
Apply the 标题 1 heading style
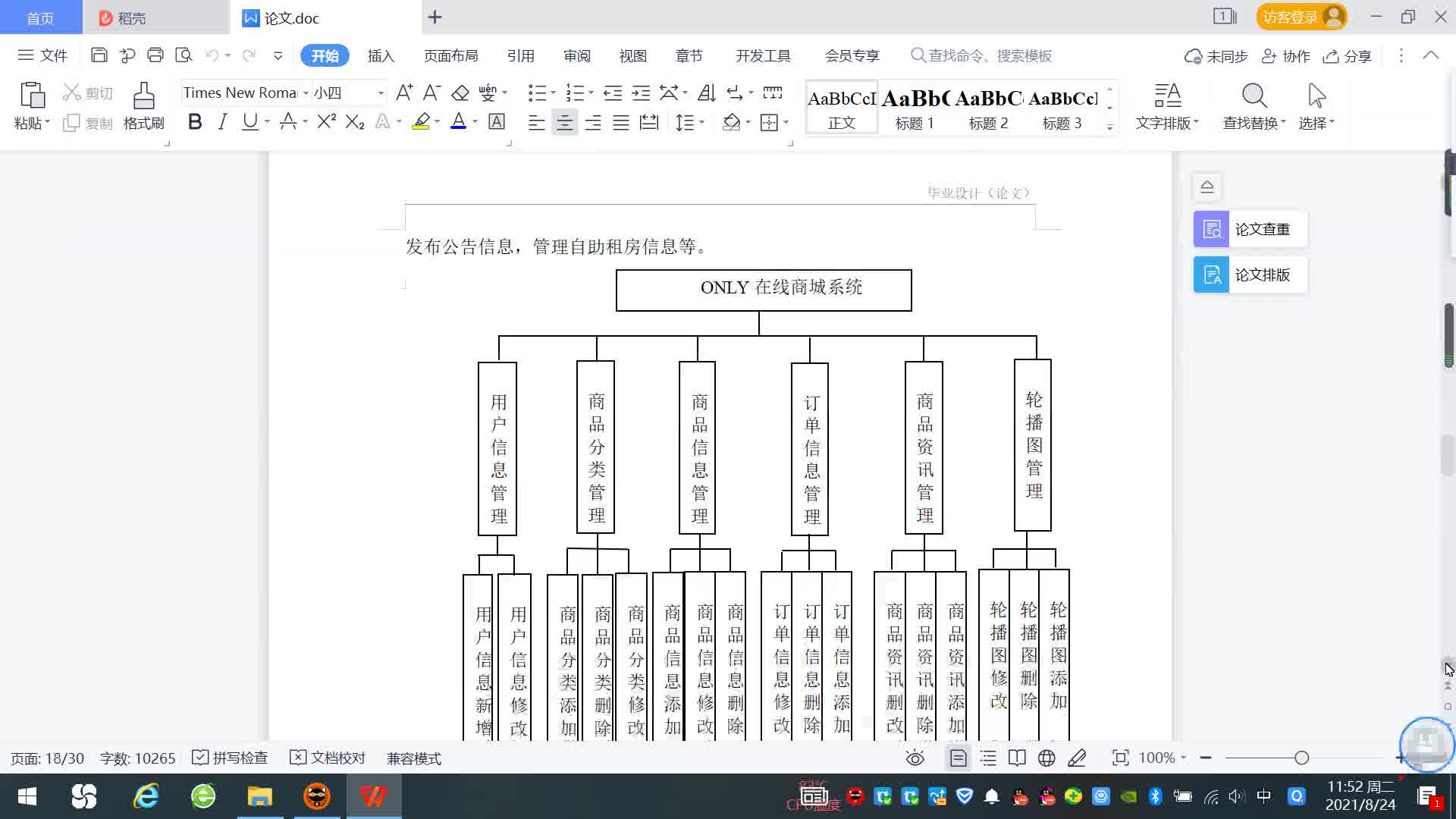click(x=915, y=108)
